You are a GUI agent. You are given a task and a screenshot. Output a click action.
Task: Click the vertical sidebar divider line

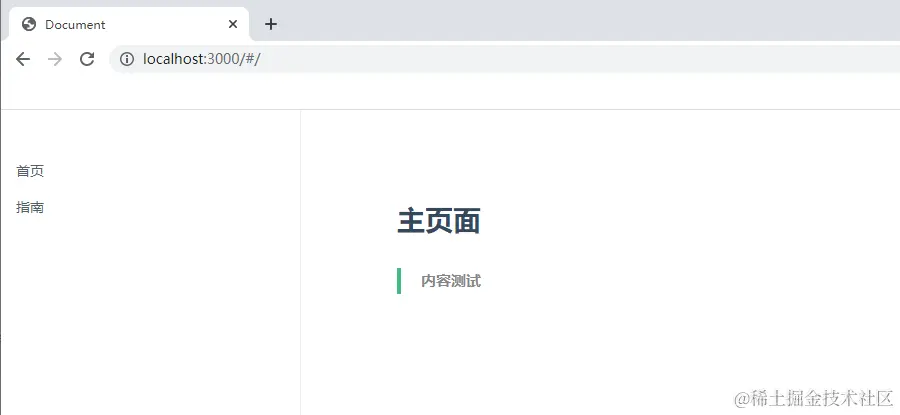300,262
